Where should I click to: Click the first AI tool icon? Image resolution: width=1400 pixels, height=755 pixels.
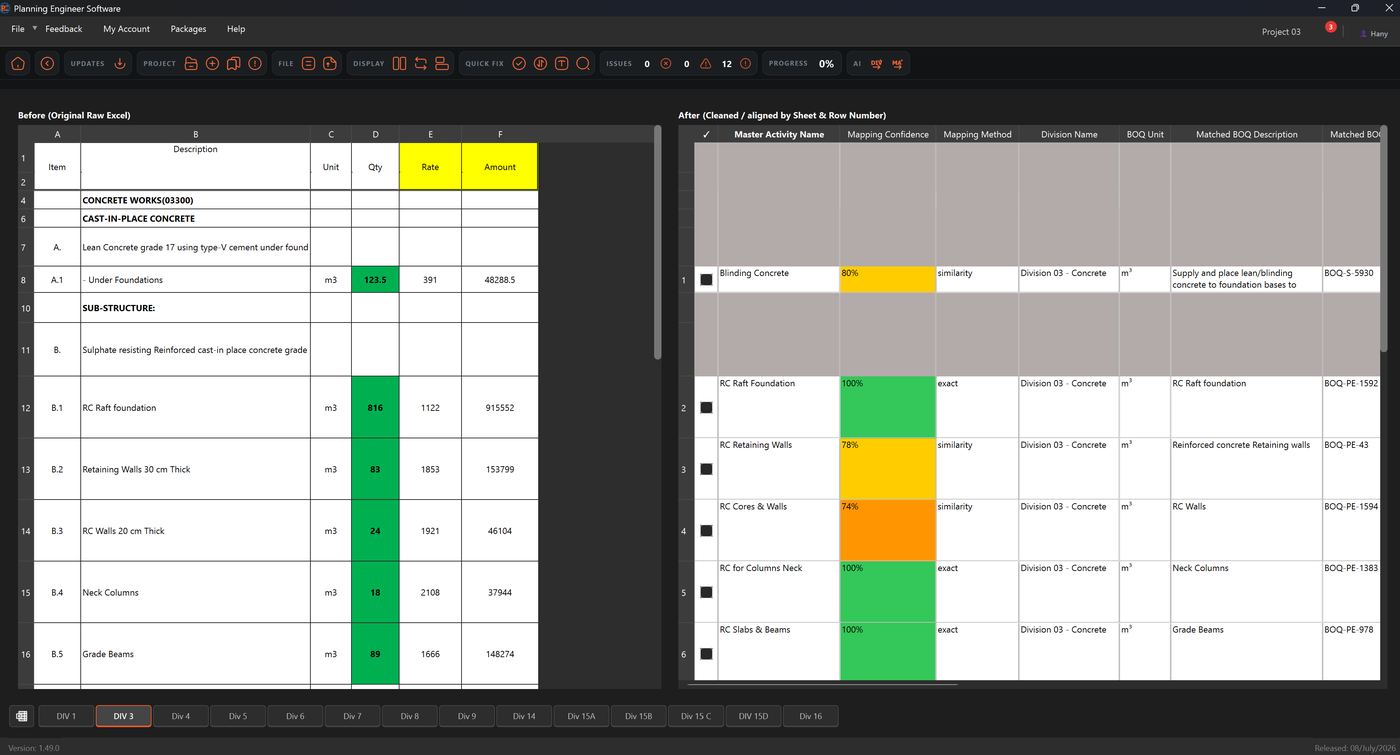[876, 63]
